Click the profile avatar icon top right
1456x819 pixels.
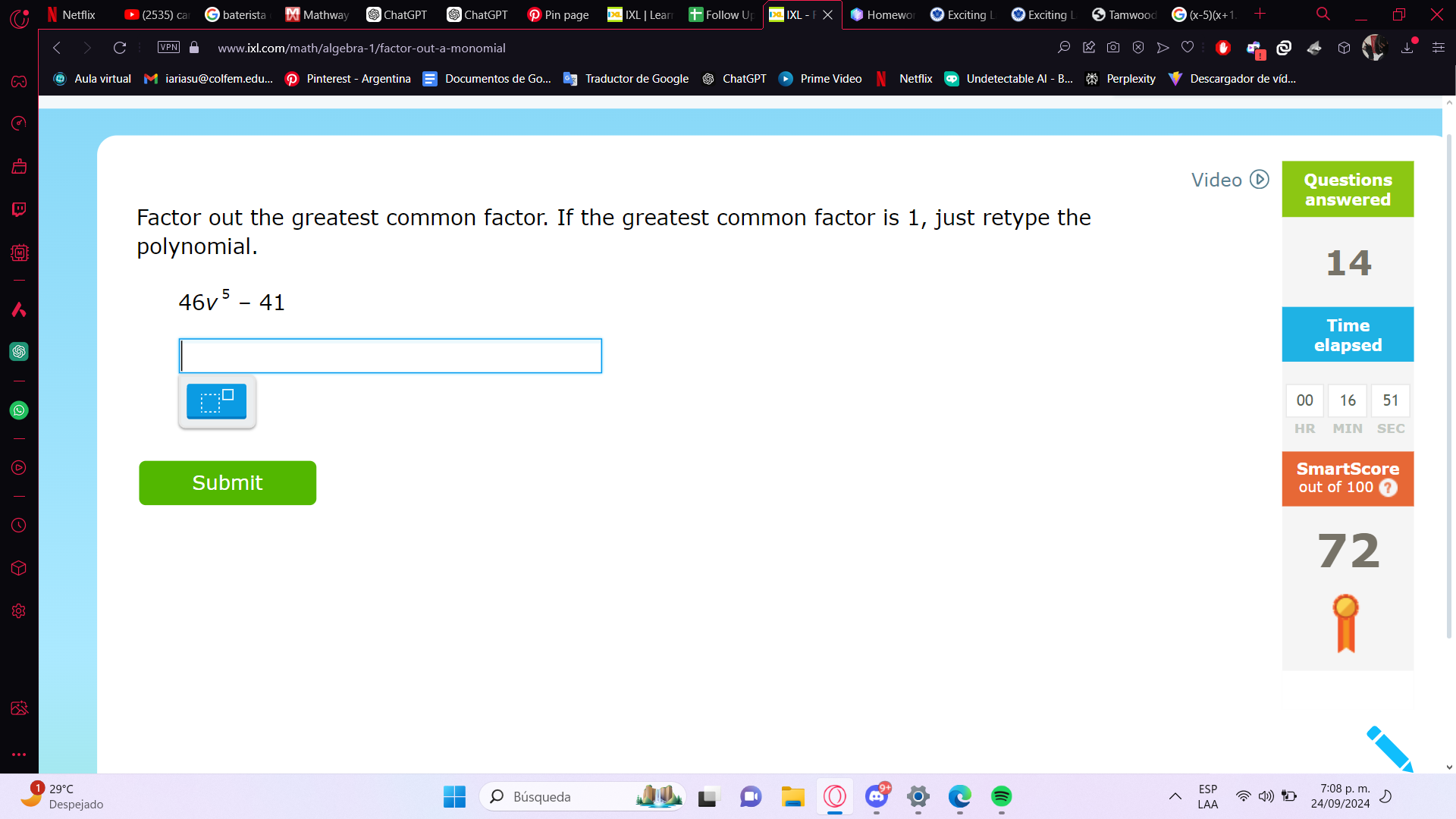click(x=1376, y=48)
